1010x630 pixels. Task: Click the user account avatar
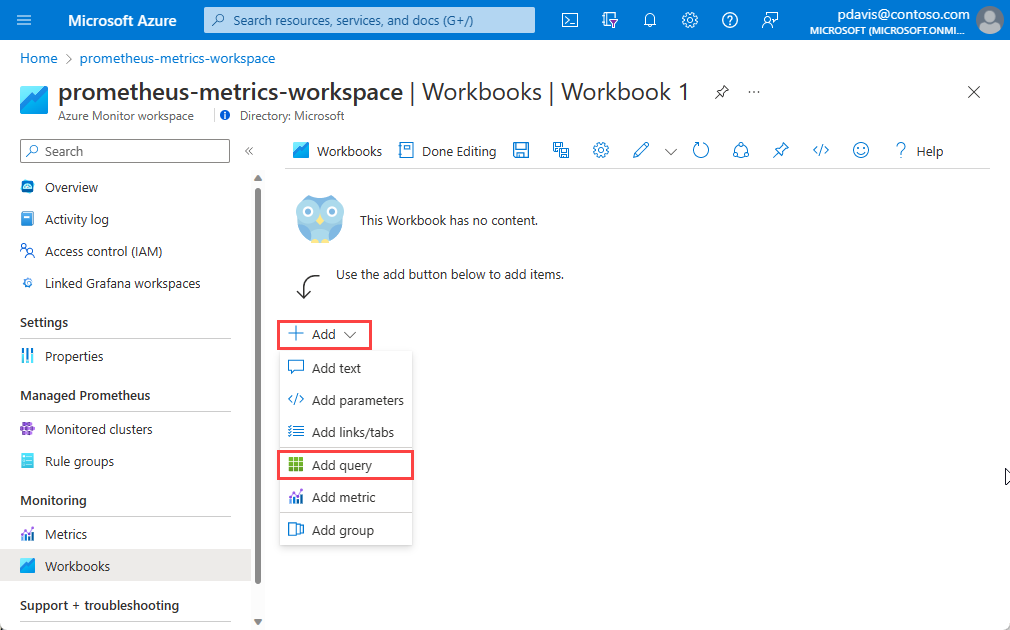coord(989,20)
